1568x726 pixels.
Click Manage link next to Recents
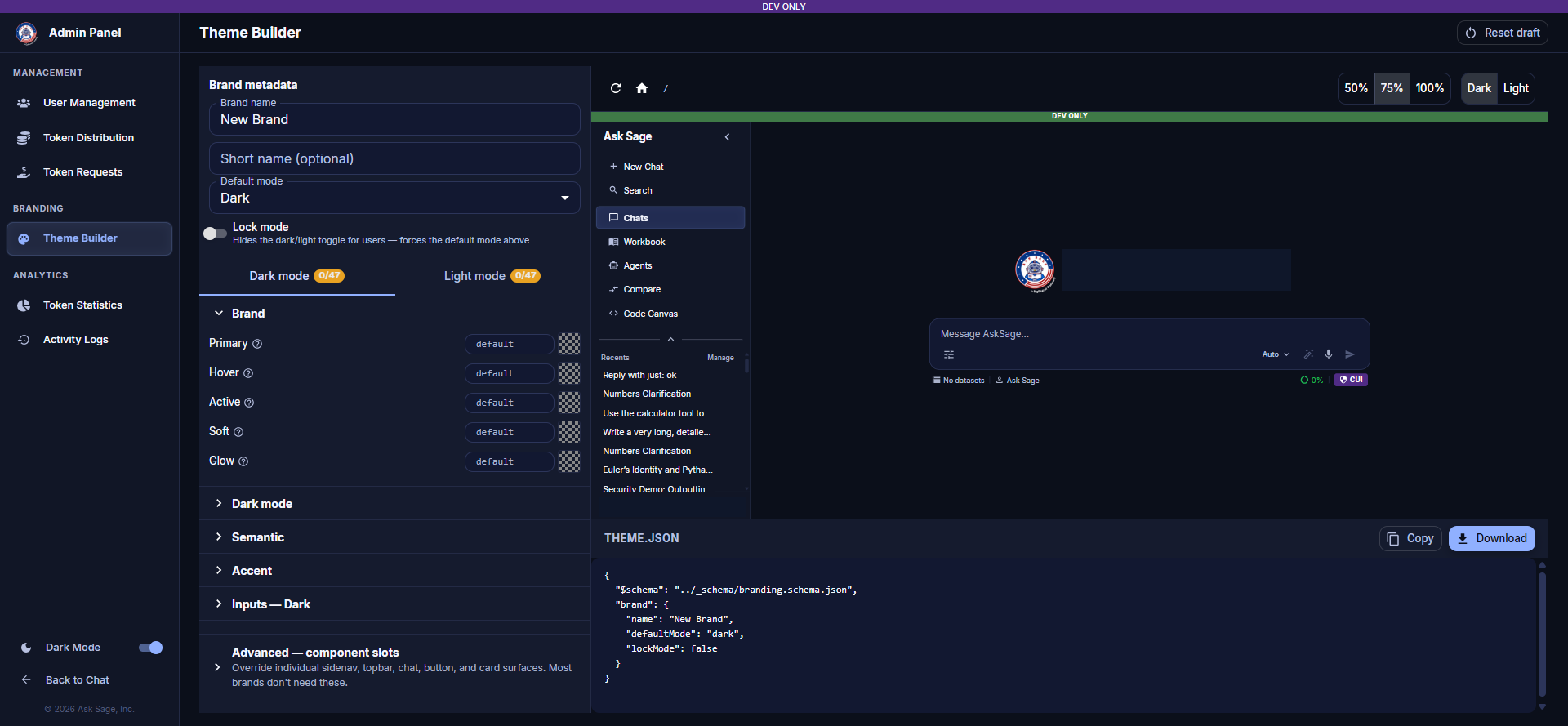pyautogui.click(x=720, y=358)
